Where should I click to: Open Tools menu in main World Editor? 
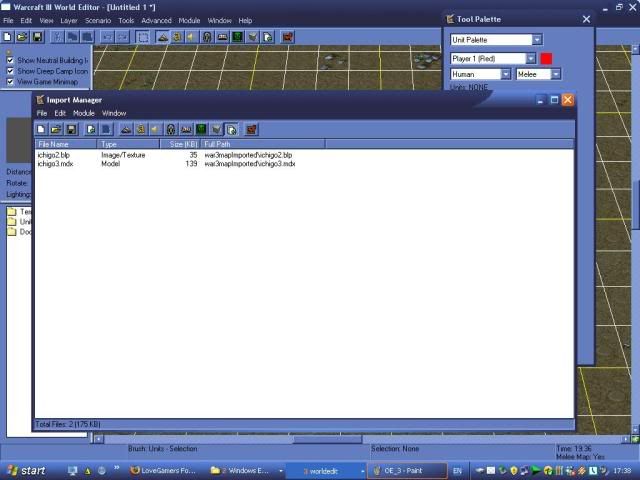(126, 20)
